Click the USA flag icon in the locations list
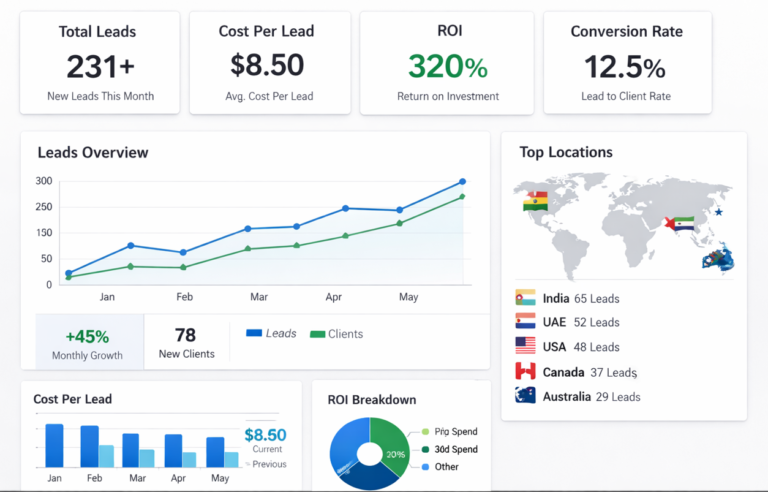 (x=525, y=346)
